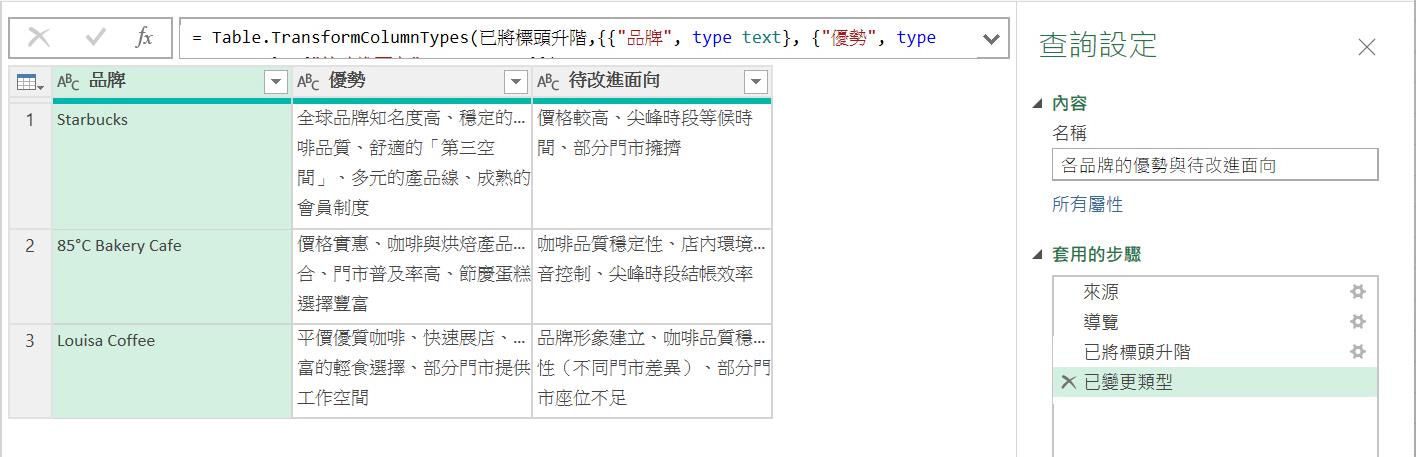Viewport: 1416px width, 457px height.
Task: Open gear settings for 已將標頭升階 step
Action: pos(1357,352)
